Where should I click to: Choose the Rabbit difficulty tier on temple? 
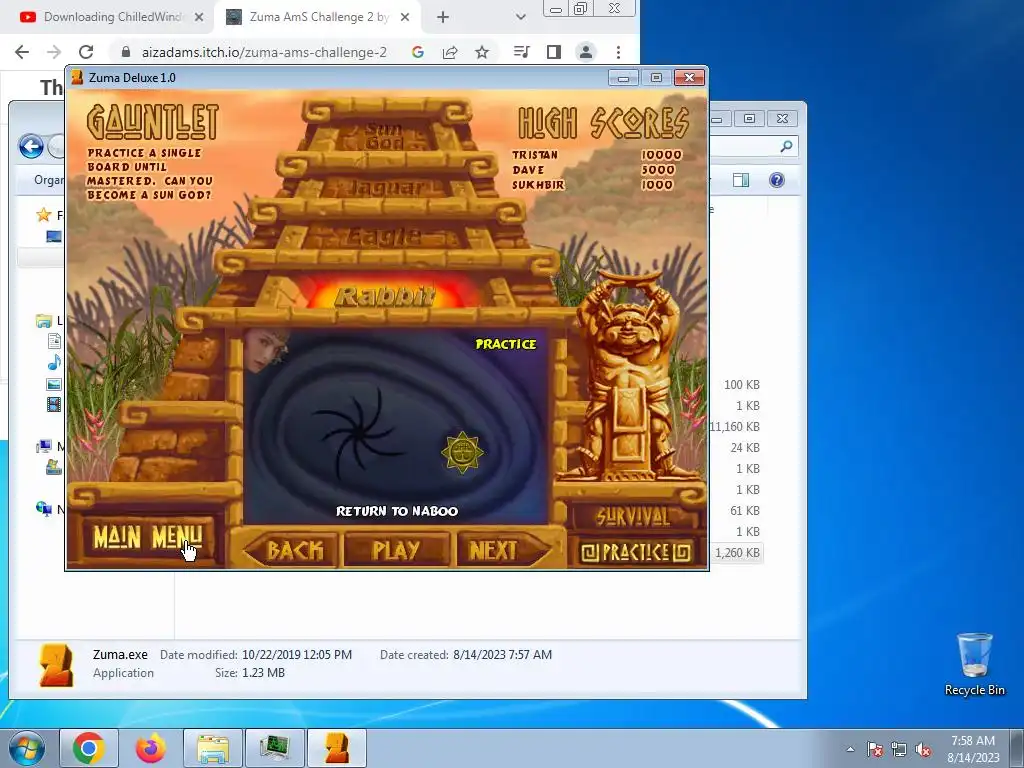[385, 296]
